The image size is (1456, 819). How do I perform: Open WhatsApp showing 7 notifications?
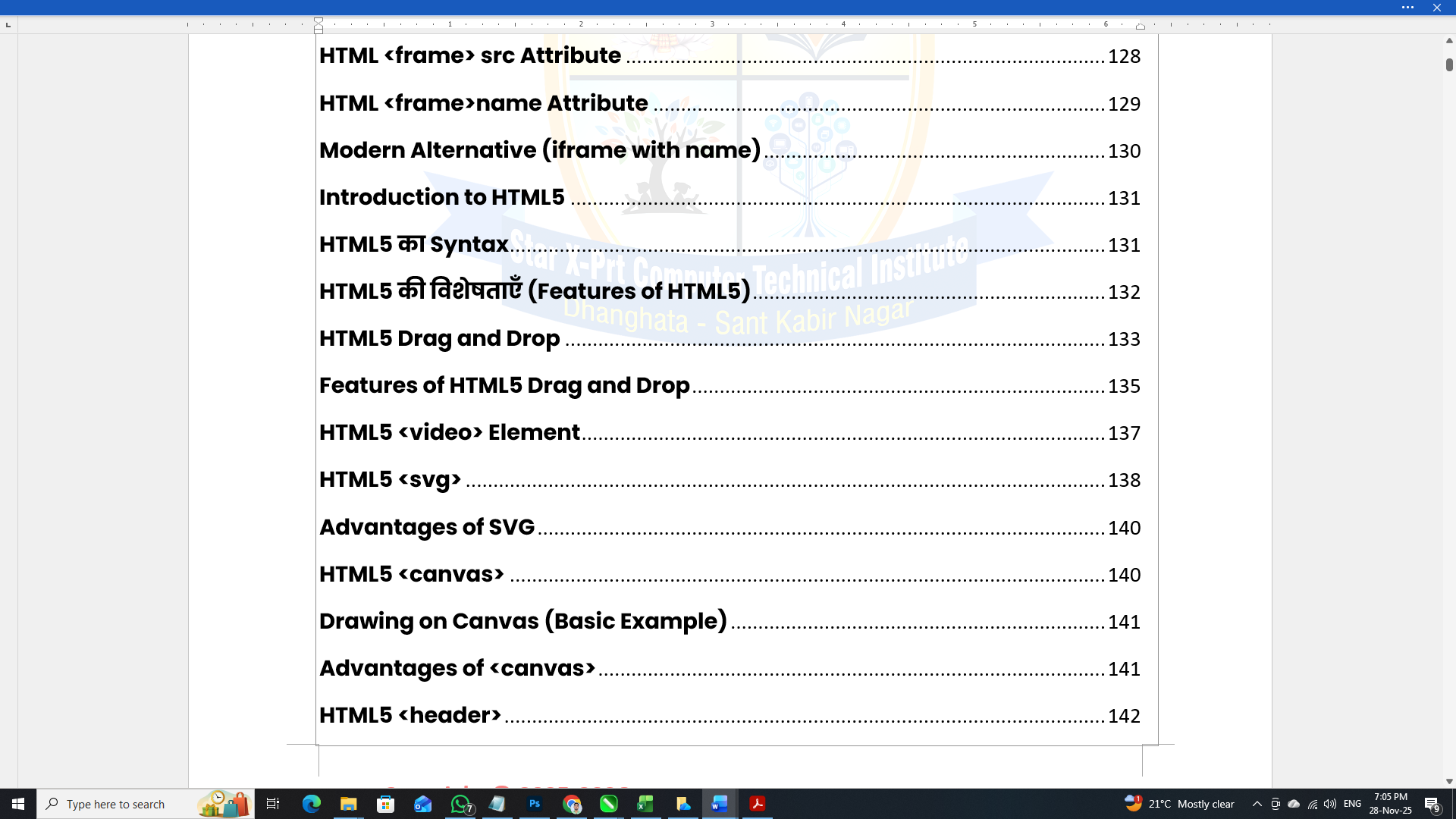[x=461, y=804]
